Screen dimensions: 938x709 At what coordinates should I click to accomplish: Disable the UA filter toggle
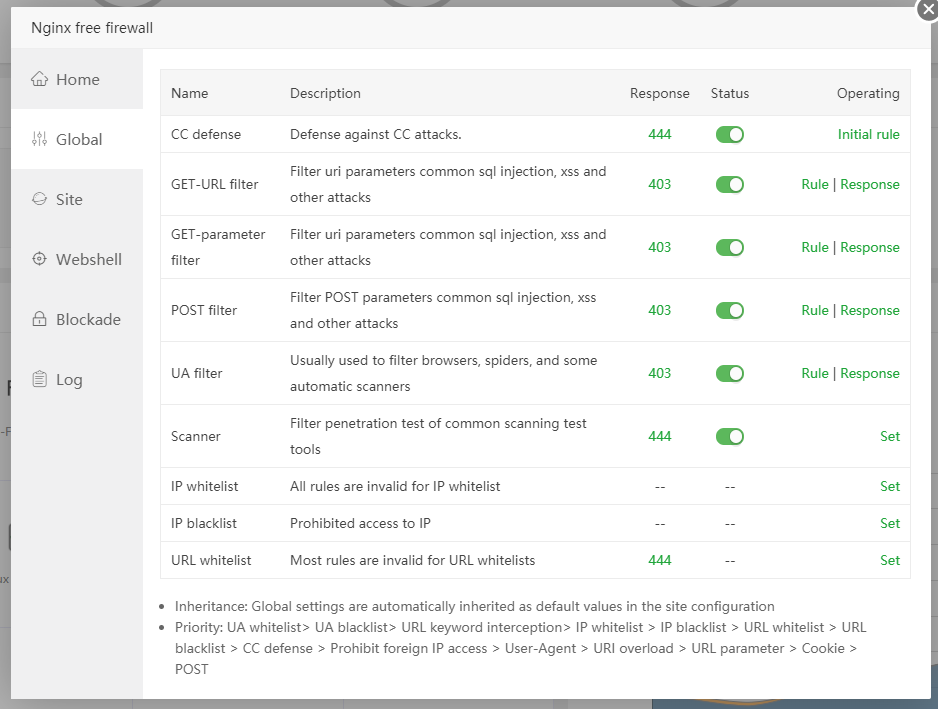coord(730,373)
